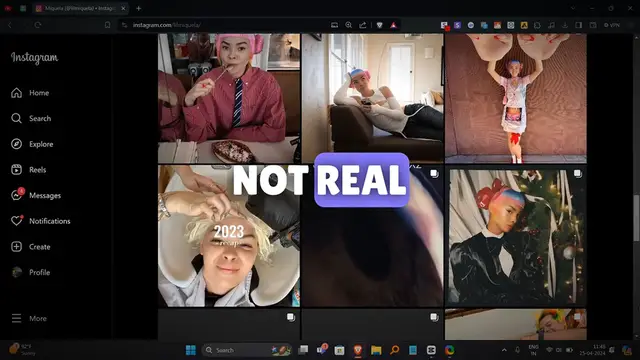The width and height of the screenshot is (640, 360).
Task: Click the Create plus icon
Action: [x=16, y=247]
